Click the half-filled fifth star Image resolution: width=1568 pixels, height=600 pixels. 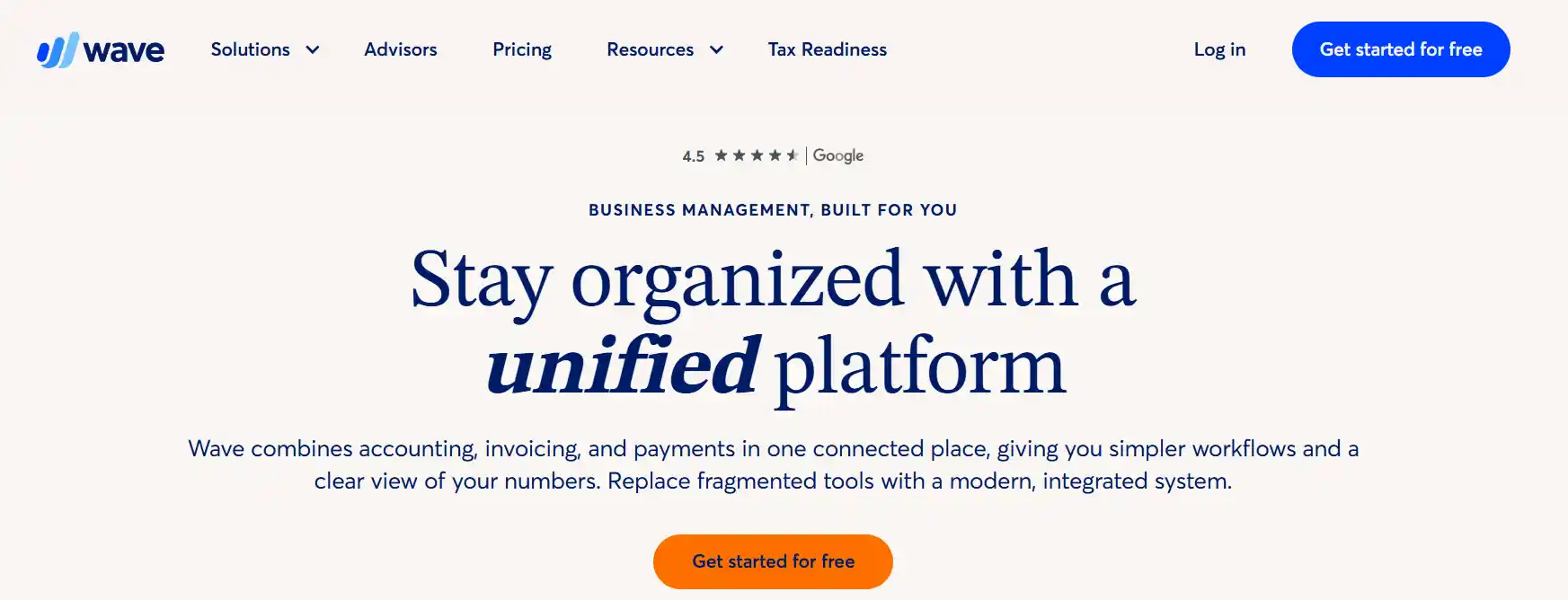click(x=793, y=154)
